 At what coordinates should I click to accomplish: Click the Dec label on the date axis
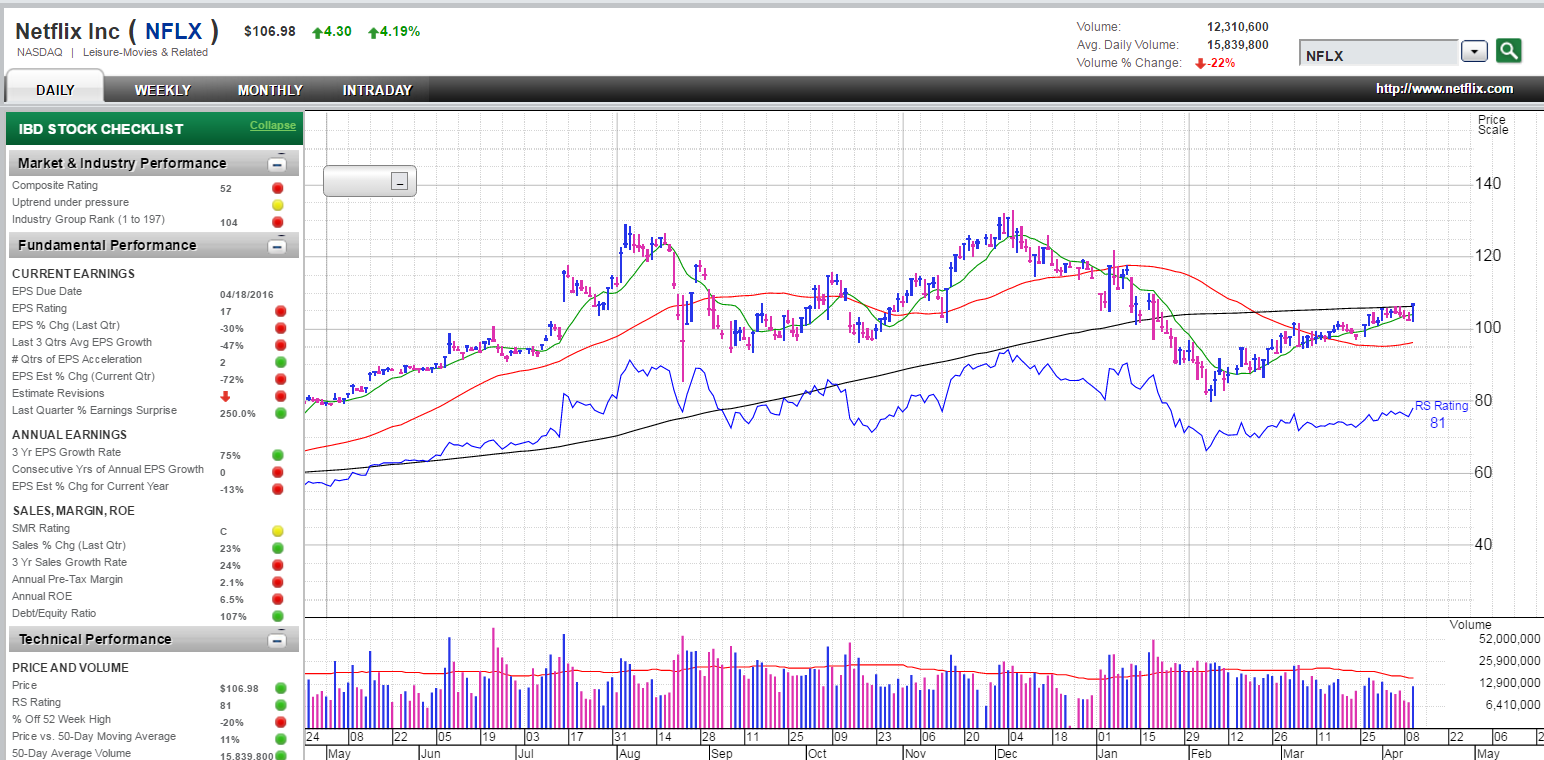[x=1008, y=753]
